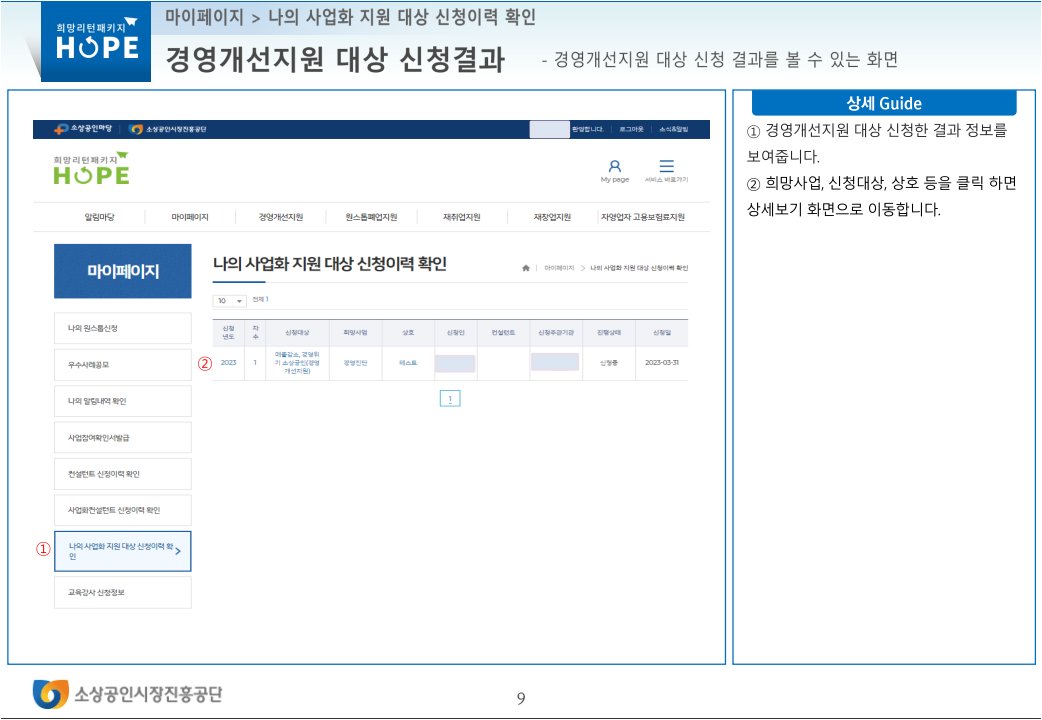Click 교육강사 신청정보 in the sidebar
This screenshot has height=720, width=1042.
122,592
